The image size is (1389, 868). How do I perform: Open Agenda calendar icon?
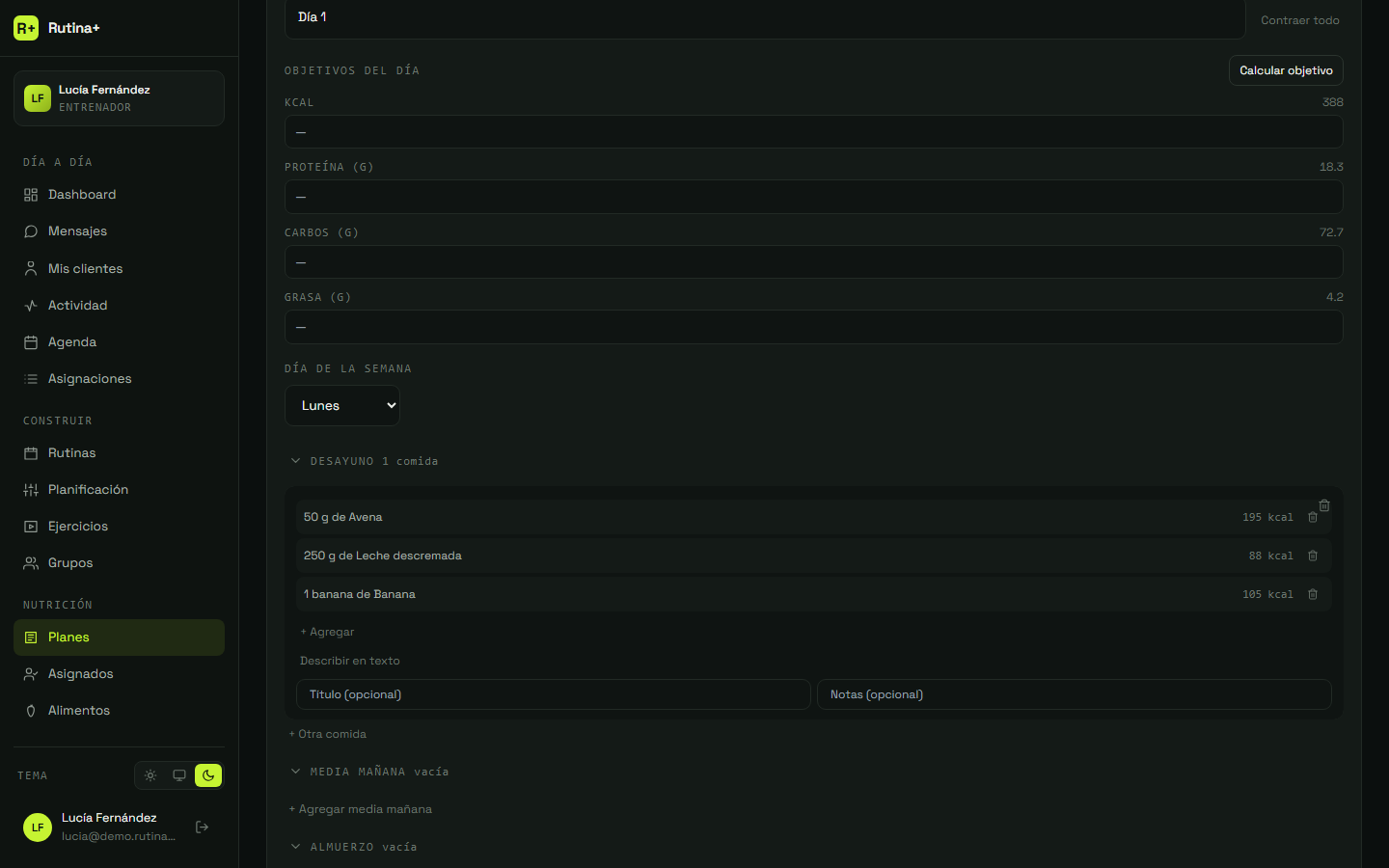tap(31, 342)
